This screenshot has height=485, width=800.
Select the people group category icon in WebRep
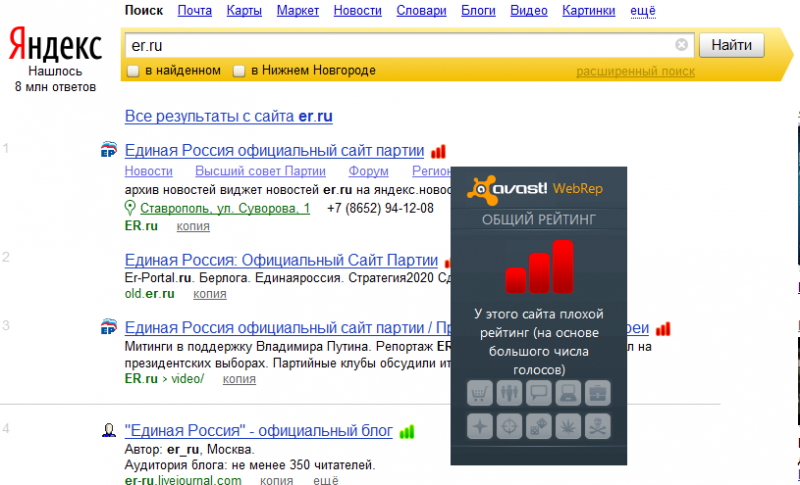509,393
